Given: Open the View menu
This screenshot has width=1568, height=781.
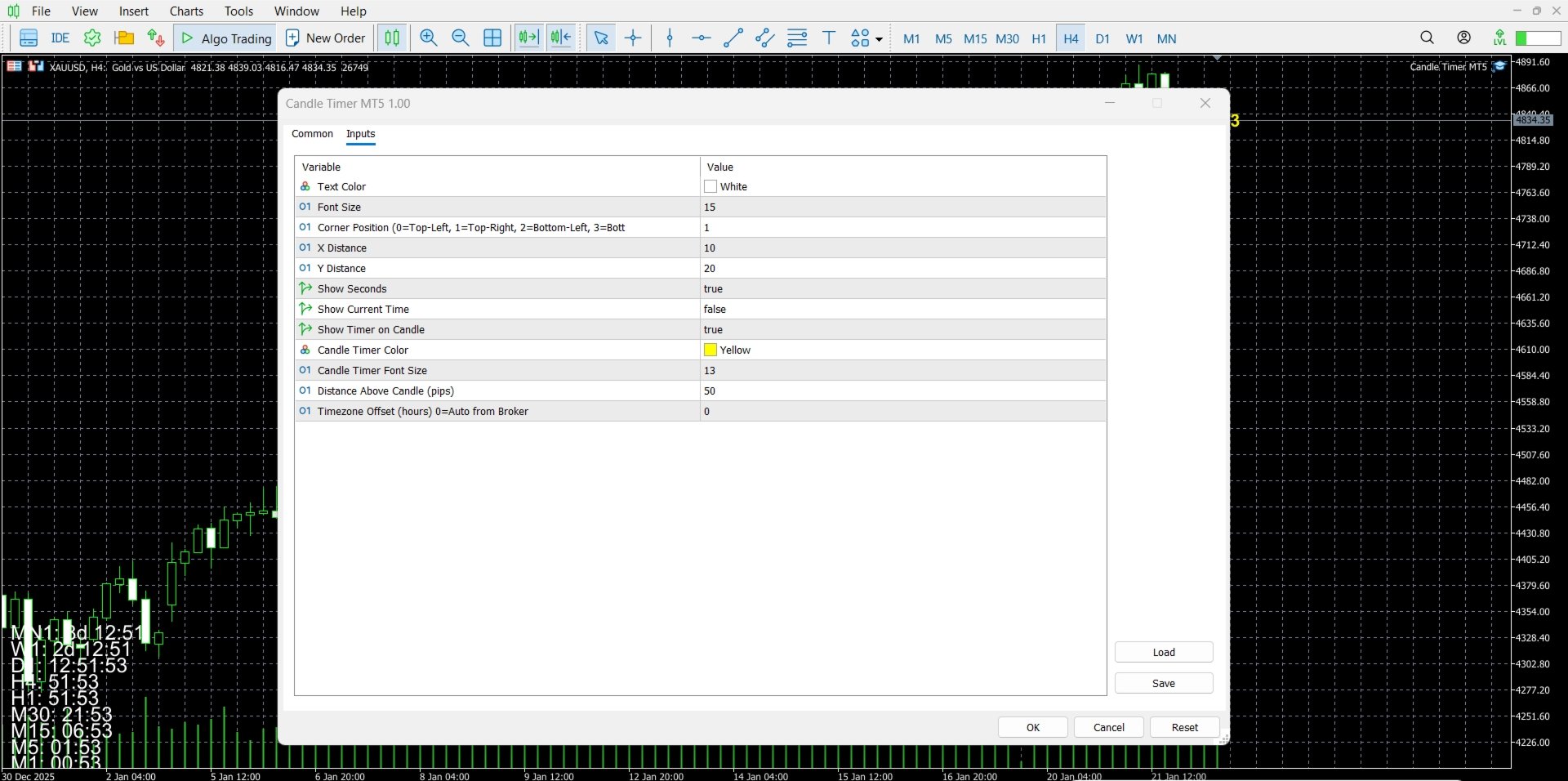Looking at the screenshot, I should [85, 11].
